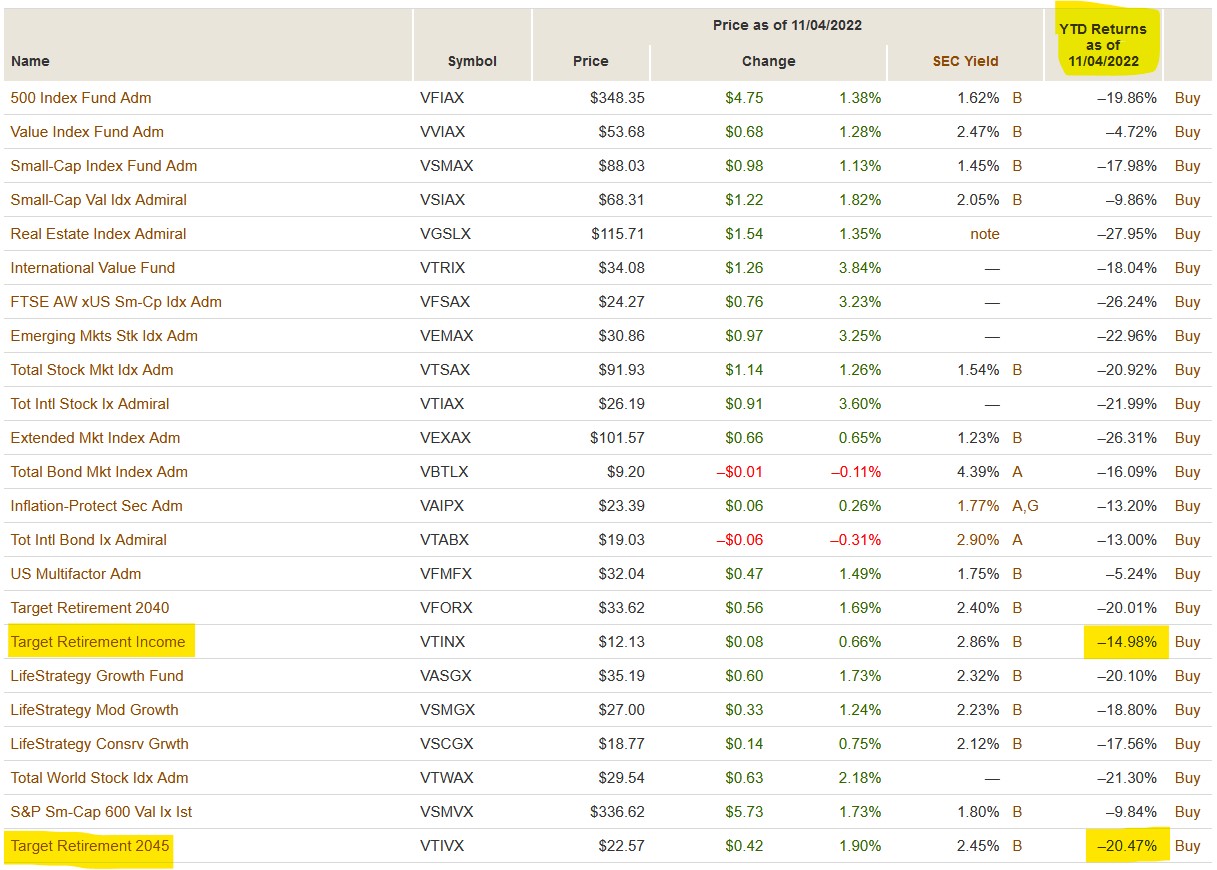Click Buy for Real Estate Index Admiral
1217x870 pixels.
tap(1187, 234)
